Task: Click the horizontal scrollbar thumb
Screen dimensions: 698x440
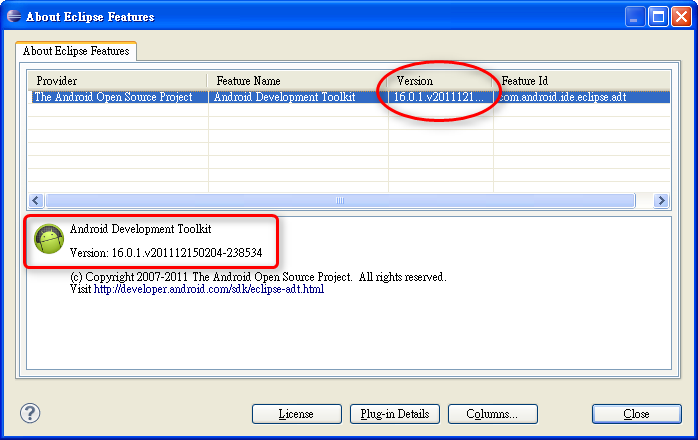Action: [340, 200]
